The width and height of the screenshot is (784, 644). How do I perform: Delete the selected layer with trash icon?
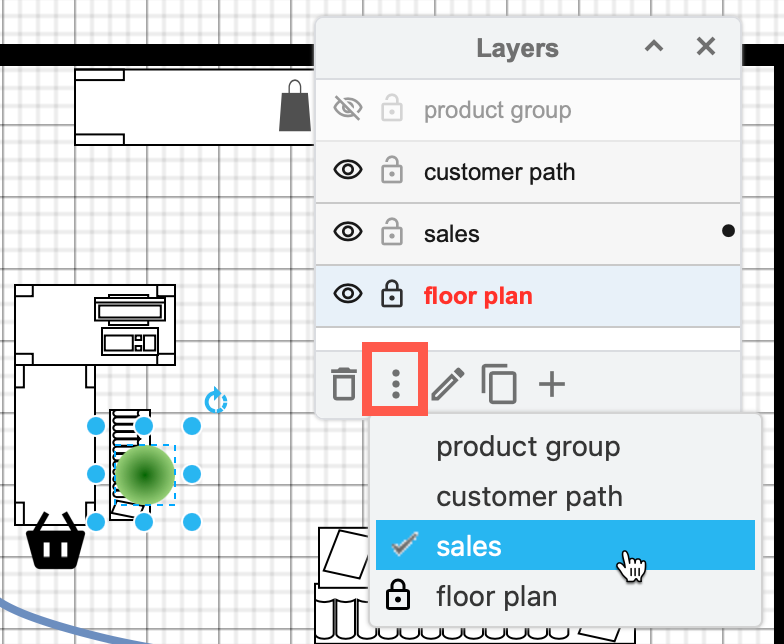344,384
